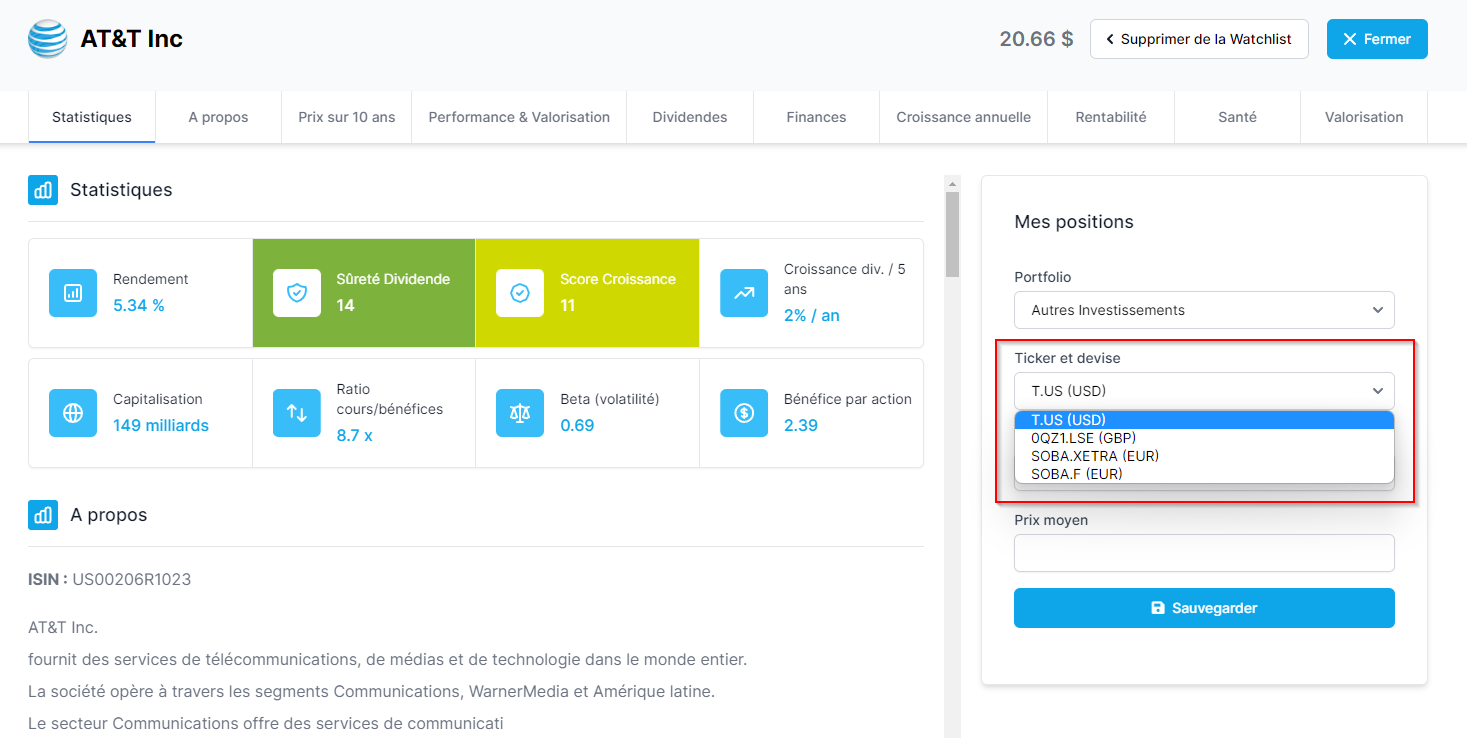Click the 5.34 % rendement value
Image resolution: width=1467 pixels, height=738 pixels.
point(139,305)
